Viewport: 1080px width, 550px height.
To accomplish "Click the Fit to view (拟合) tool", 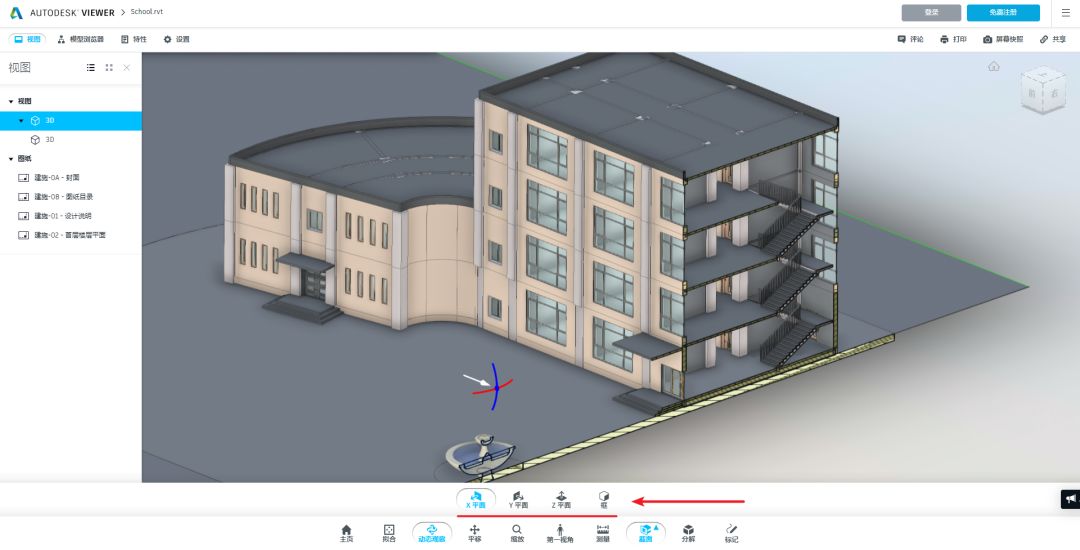I will coord(389,533).
